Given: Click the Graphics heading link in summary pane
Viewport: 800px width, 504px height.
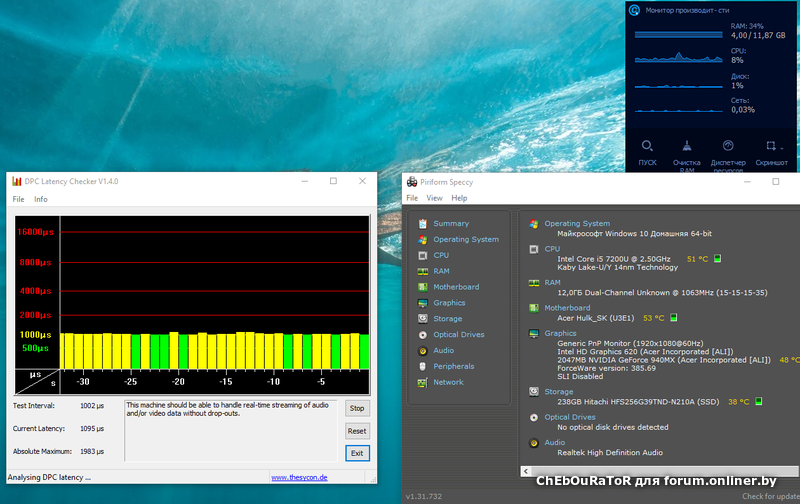Looking at the screenshot, I should point(560,333).
